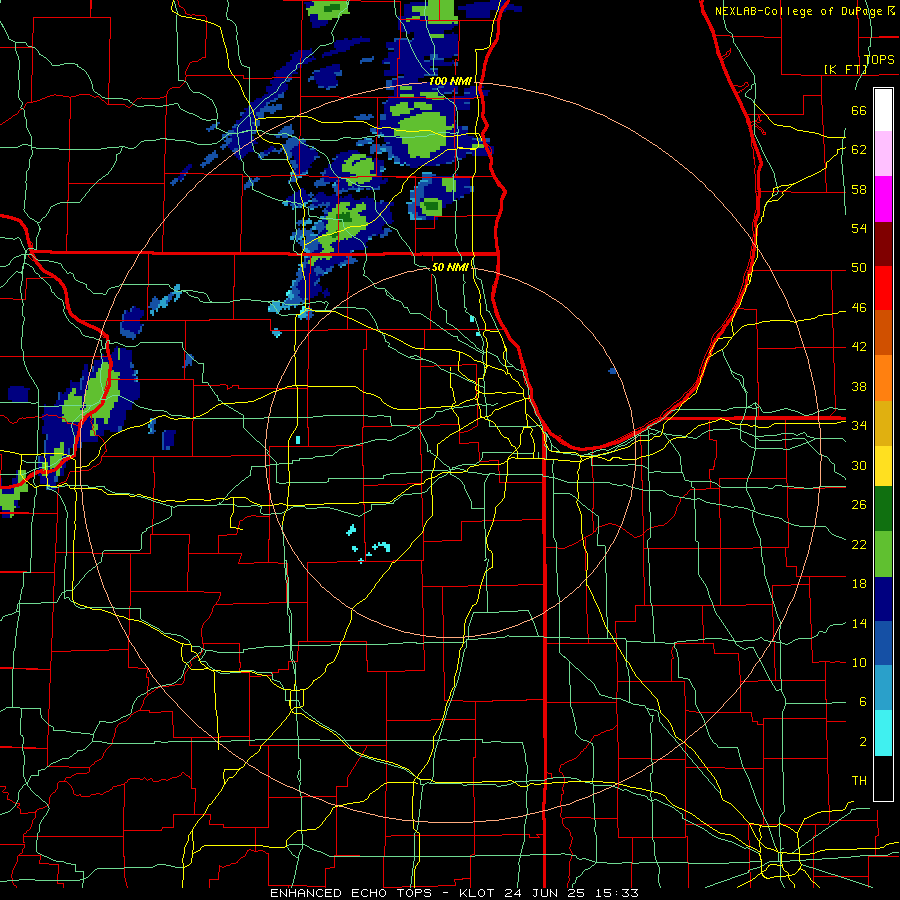Click the dark green 26-30 kft swatch
This screenshot has height=900, width=900.
pos(883,509)
